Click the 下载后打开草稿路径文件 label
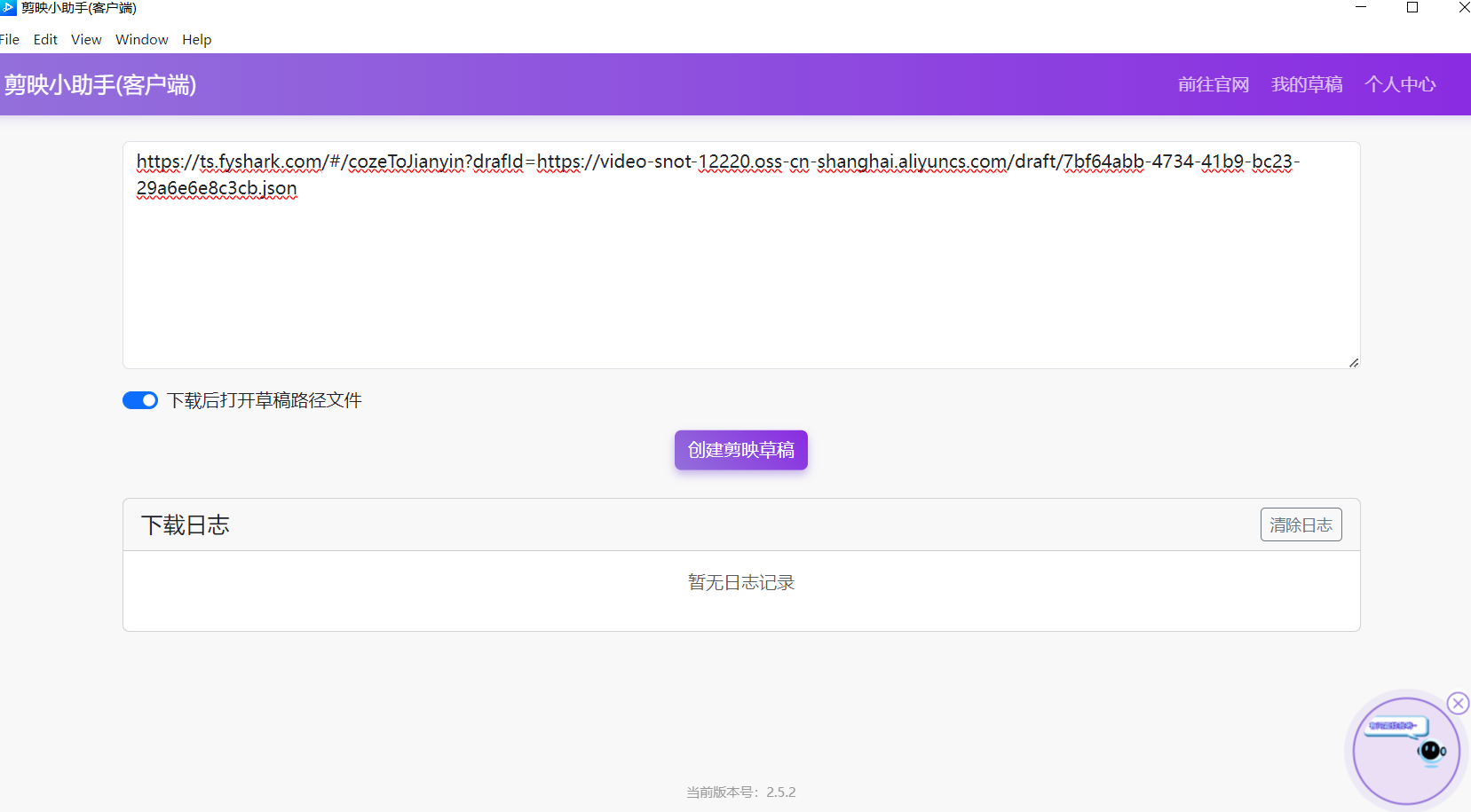 point(265,400)
